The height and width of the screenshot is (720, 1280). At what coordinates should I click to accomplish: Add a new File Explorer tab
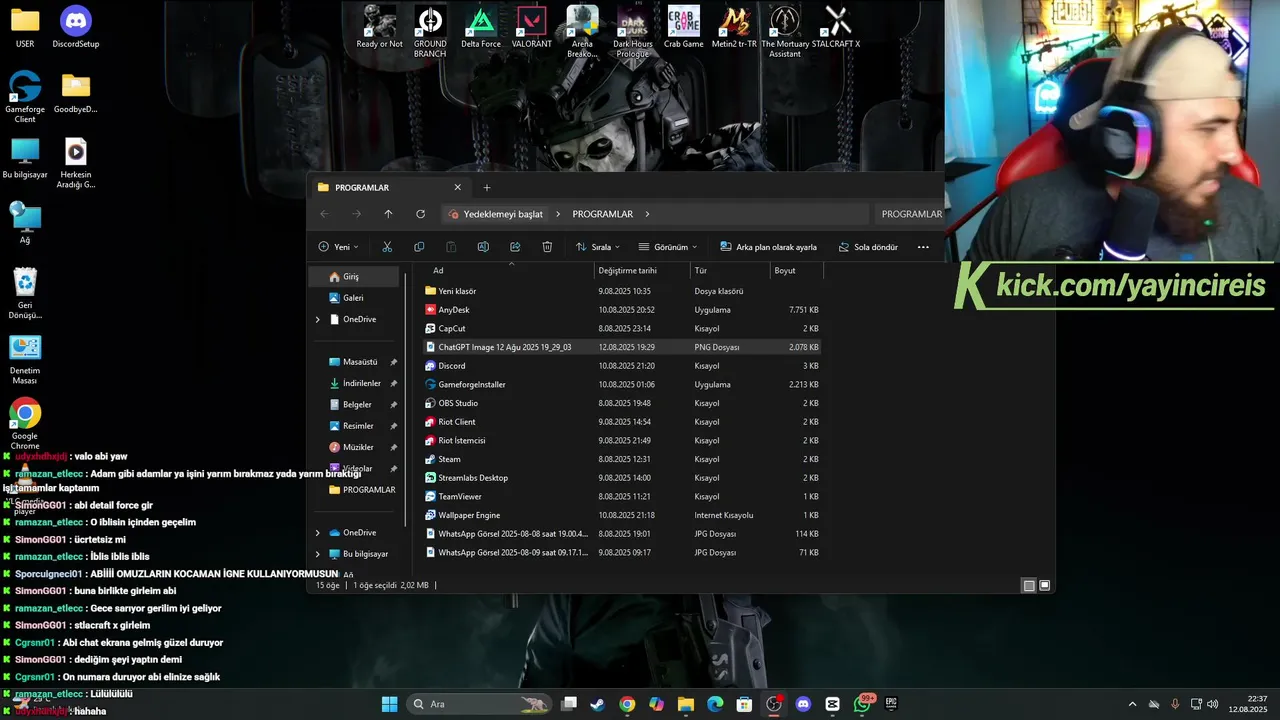click(487, 187)
